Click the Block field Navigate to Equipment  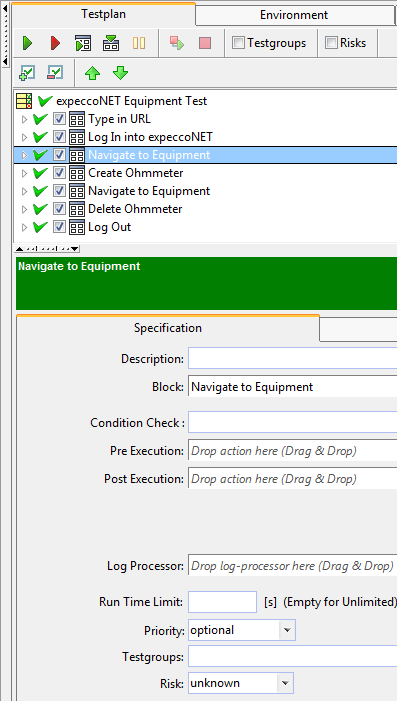click(x=292, y=387)
